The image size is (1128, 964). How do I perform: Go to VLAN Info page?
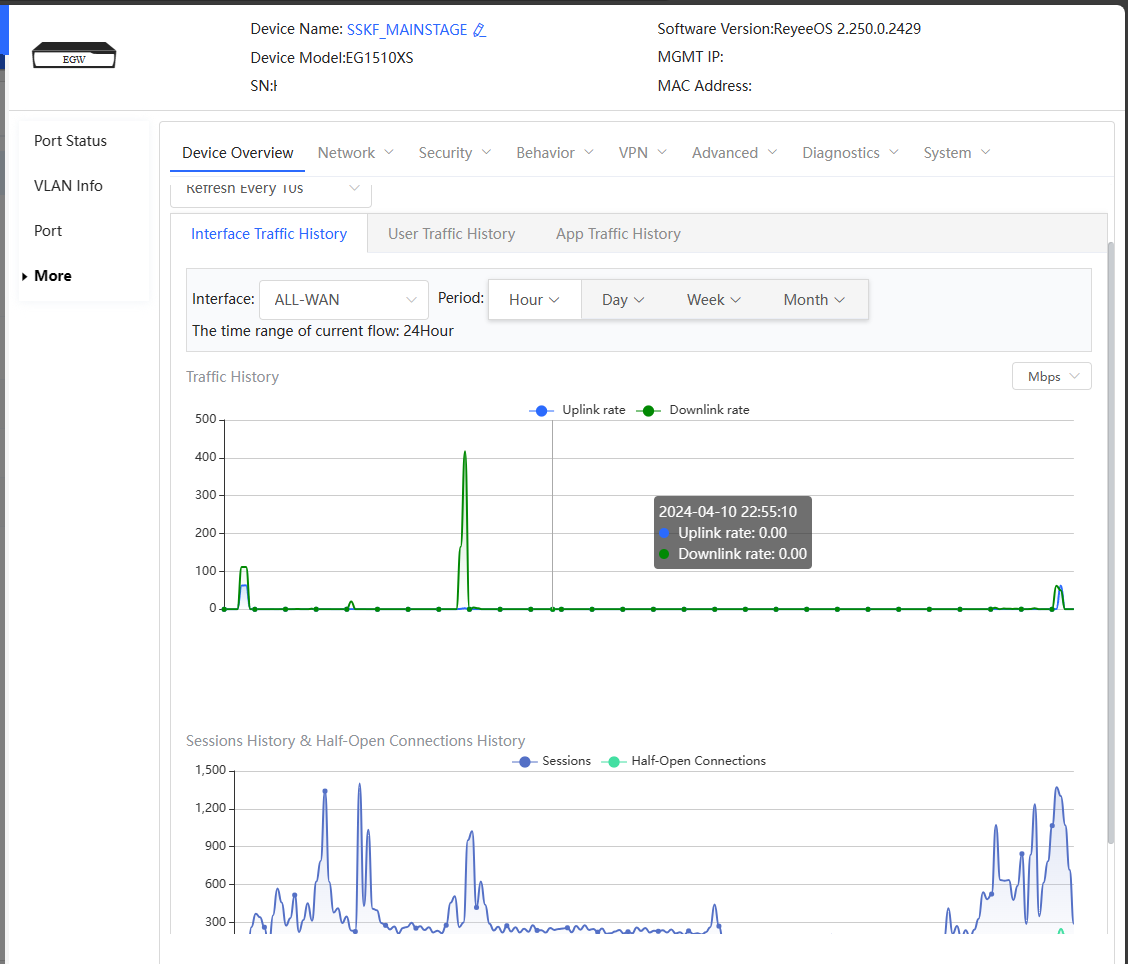click(x=68, y=186)
